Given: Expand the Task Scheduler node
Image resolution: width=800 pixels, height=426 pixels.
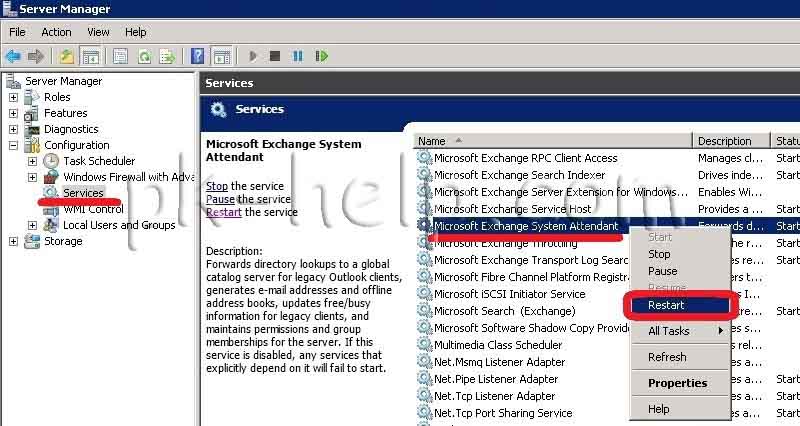Looking at the screenshot, I should (32, 161).
